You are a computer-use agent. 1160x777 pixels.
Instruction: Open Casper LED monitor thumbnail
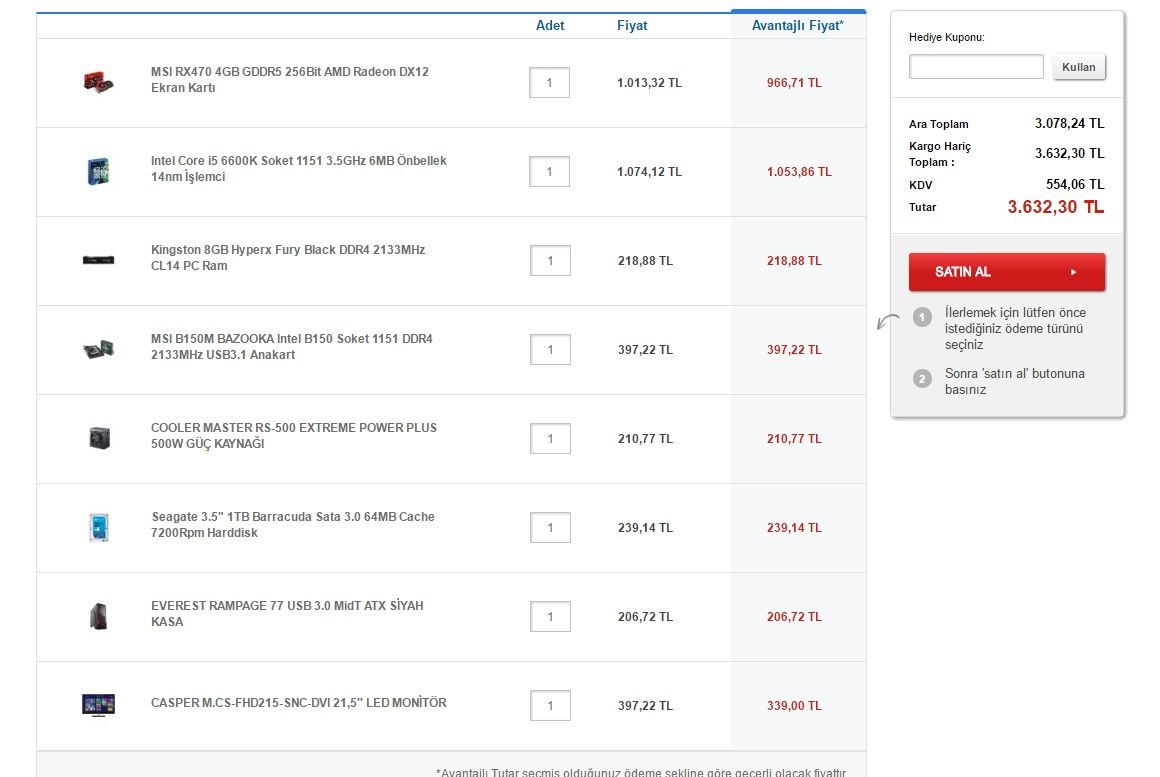tap(98, 704)
